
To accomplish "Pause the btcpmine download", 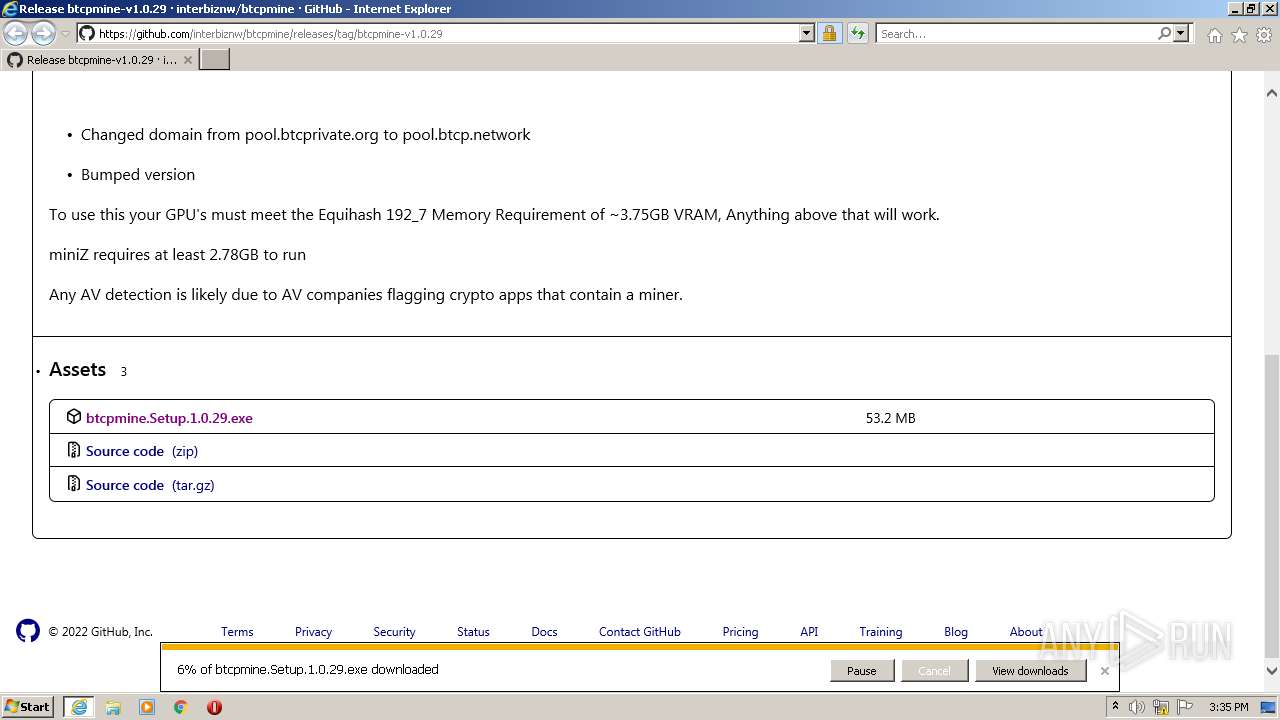I will pyautogui.click(x=862, y=671).
